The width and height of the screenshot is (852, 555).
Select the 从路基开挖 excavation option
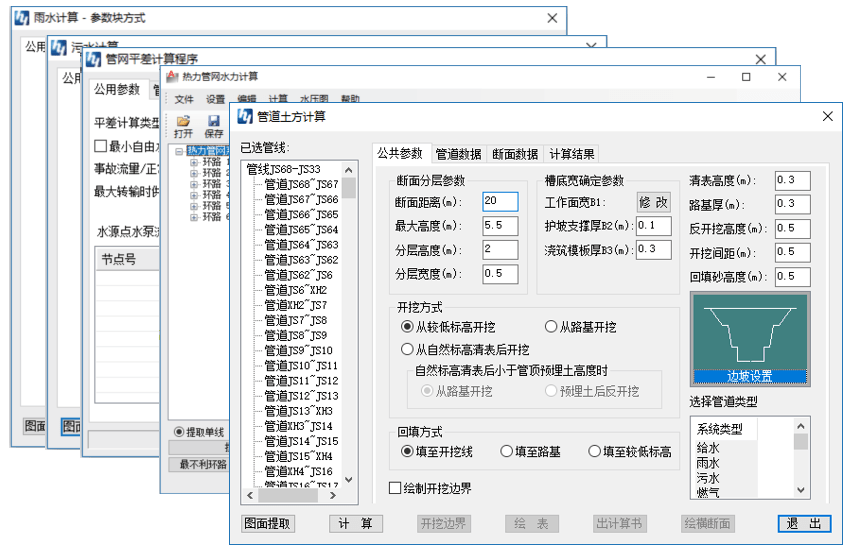coord(551,327)
